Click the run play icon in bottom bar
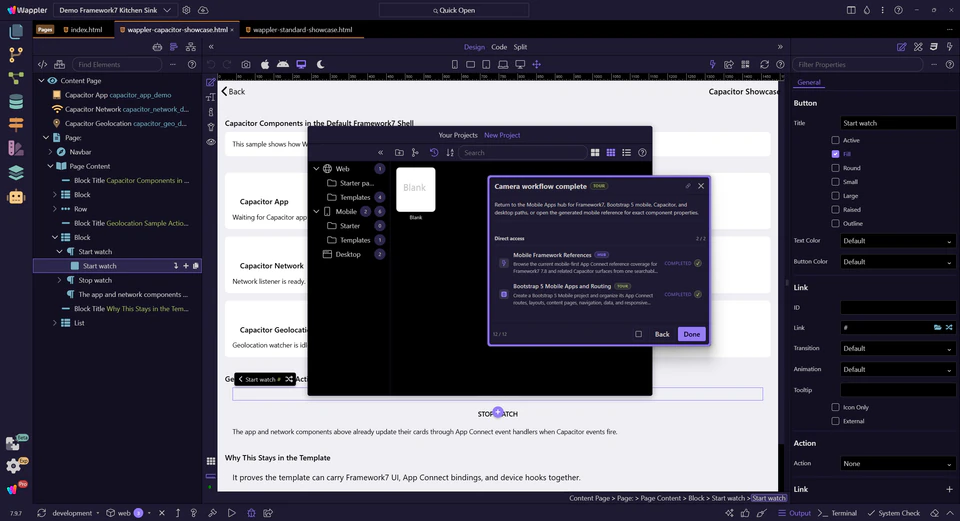 tap(231, 513)
